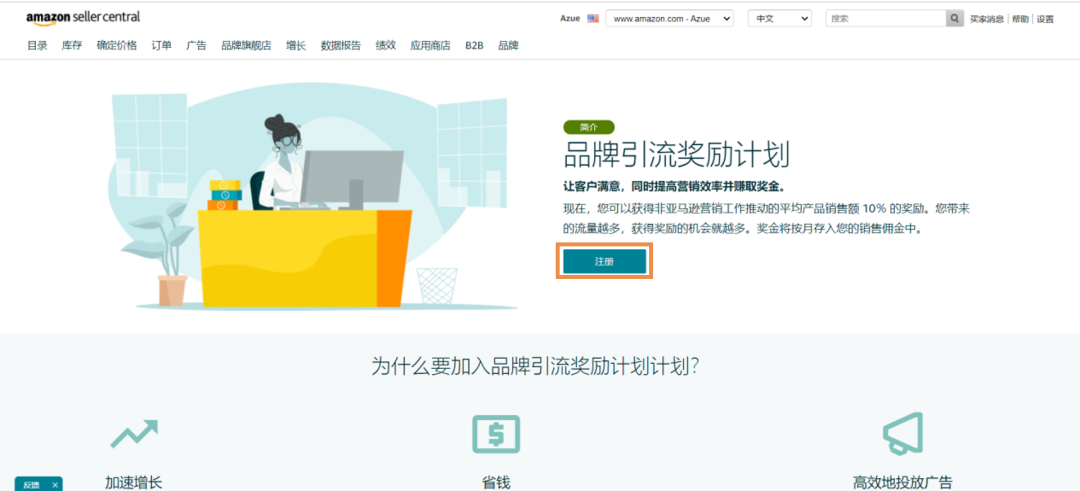The width and height of the screenshot is (1080, 491).
Task: Open the B2B menu
Action: 474,45
